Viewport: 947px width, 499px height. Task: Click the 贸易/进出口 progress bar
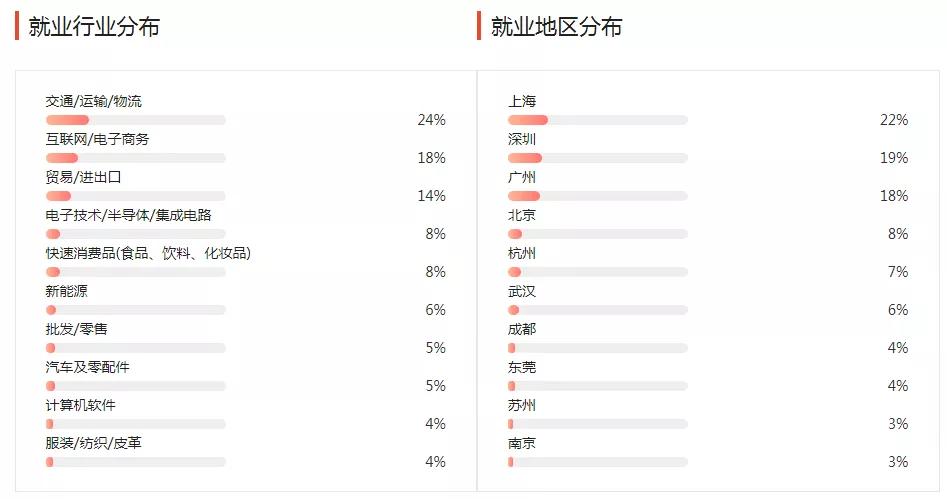click(135, 196)
